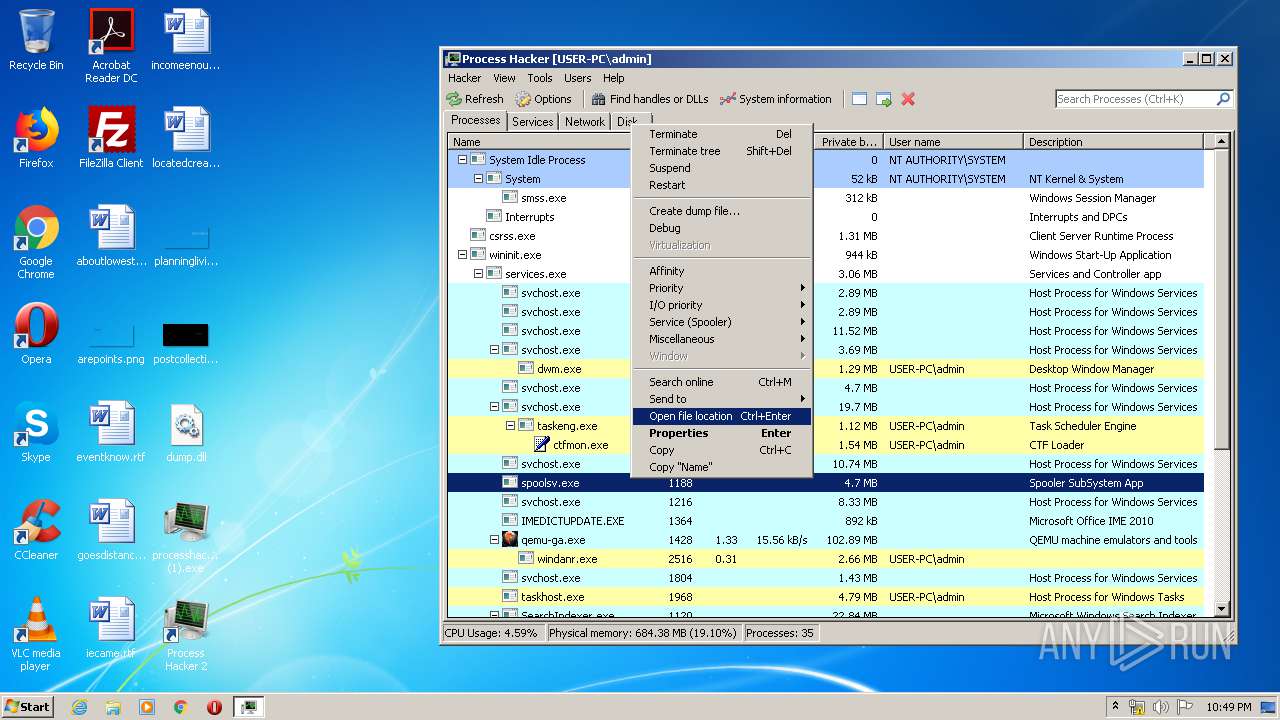Click the Search Processes input field
This screenshot has height=720, width=1280.
coord(1135,99)
